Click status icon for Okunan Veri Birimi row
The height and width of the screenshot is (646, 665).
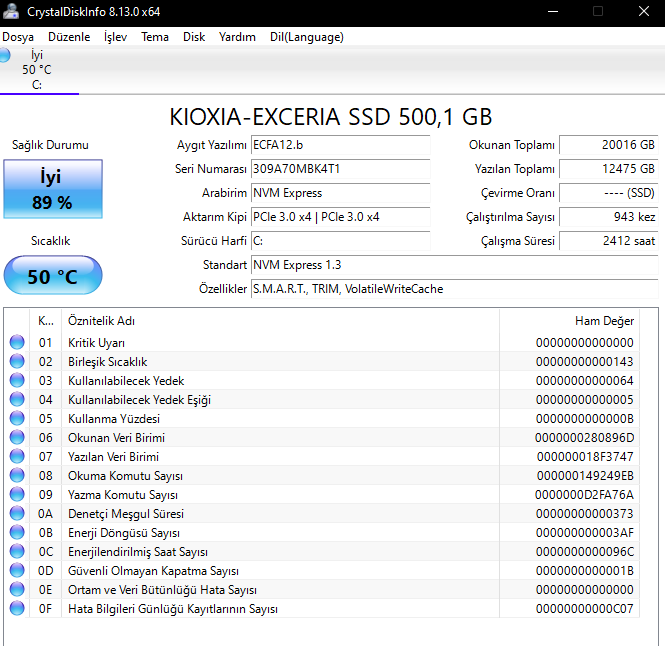click(x=17, y=437)
